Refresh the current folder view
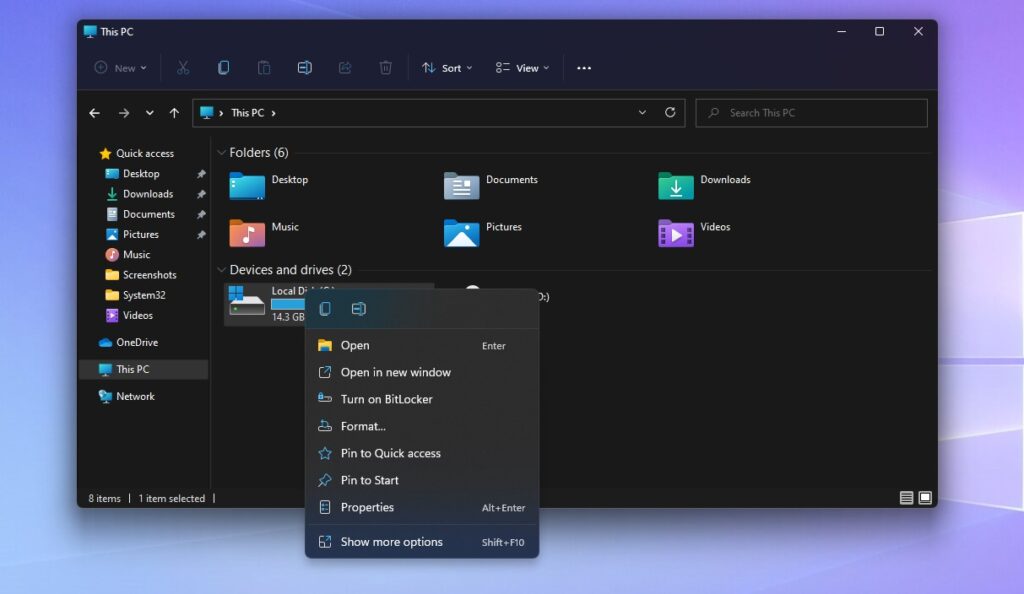The image size is (1024, 594). [669, 113]
